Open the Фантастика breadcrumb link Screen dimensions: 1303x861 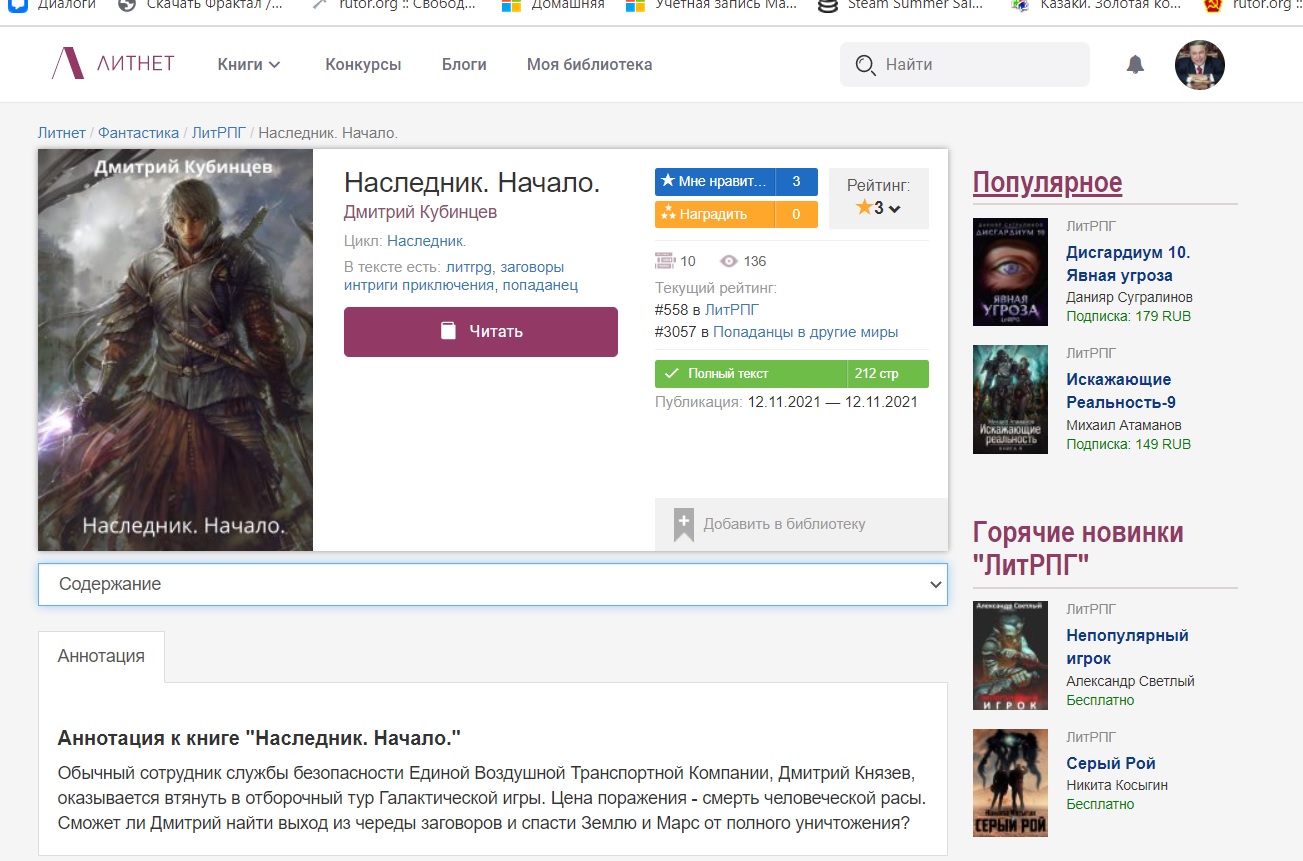(x=139, y=132)
